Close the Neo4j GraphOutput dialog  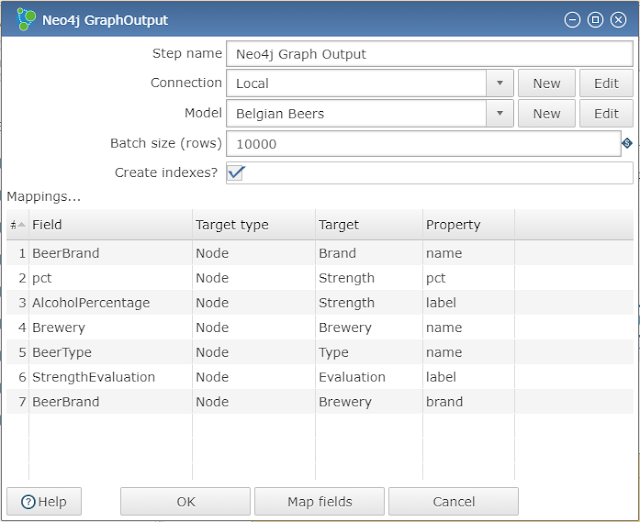[x=617, y=20]
